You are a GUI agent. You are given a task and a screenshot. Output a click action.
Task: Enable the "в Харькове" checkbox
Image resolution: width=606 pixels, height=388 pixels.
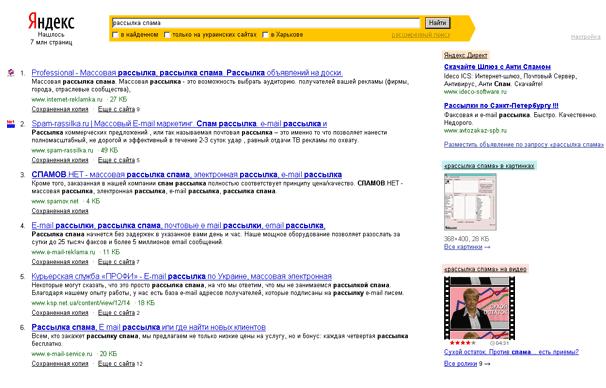point(265,35)
